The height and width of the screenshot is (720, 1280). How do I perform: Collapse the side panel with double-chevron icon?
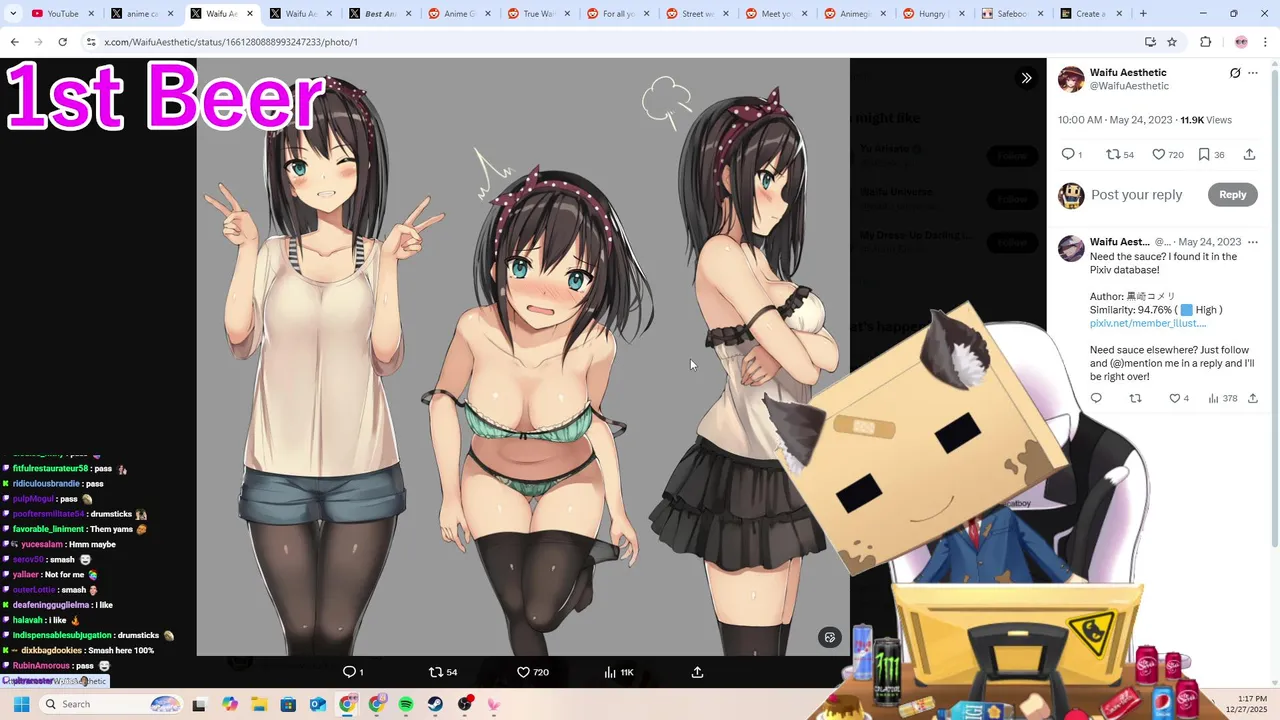pyautogui.click(x=1026, y=78)
